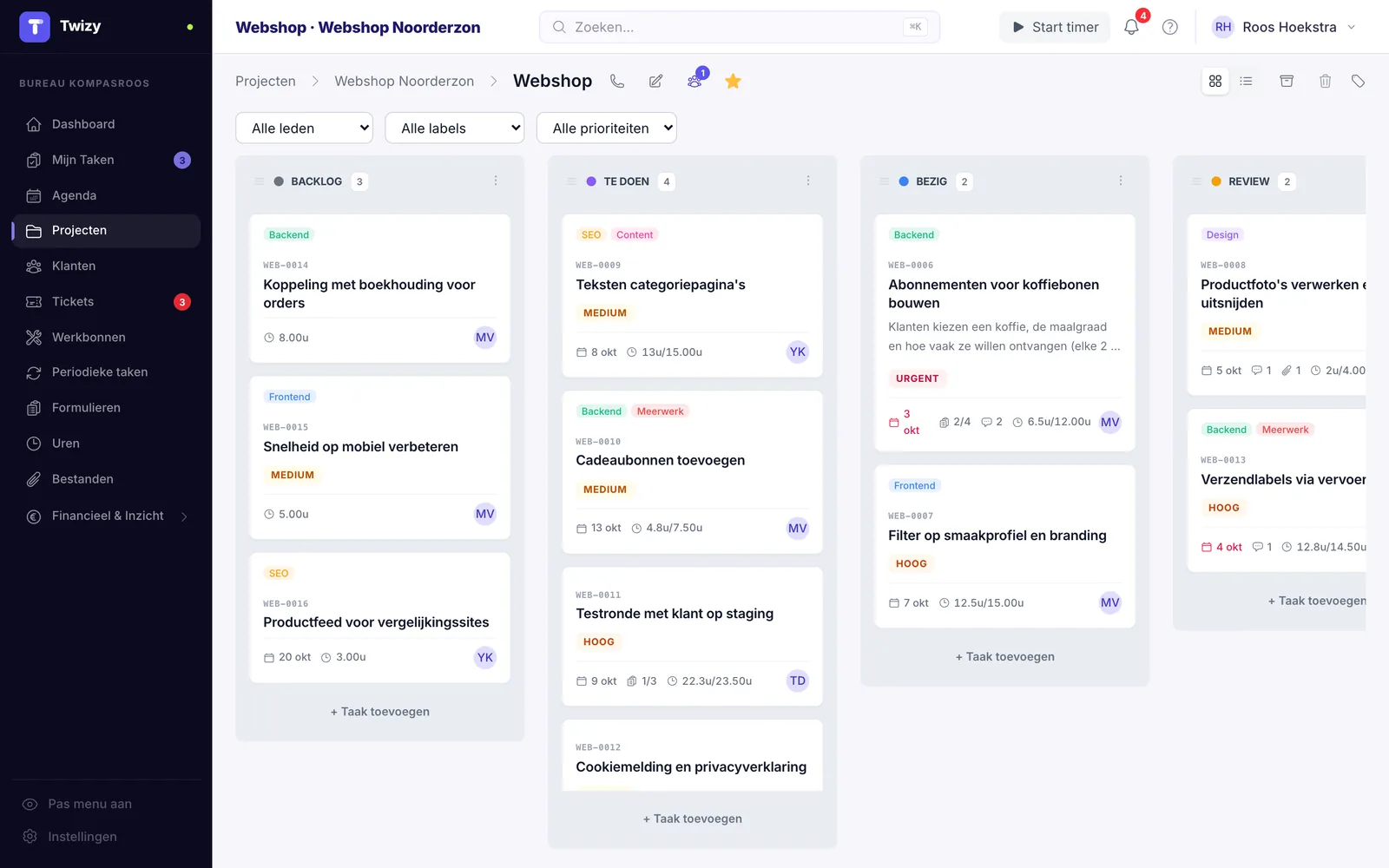The image size is (1389, 868).
Task: Click the Backlog column drag handle icon
Action: [259, 181]
